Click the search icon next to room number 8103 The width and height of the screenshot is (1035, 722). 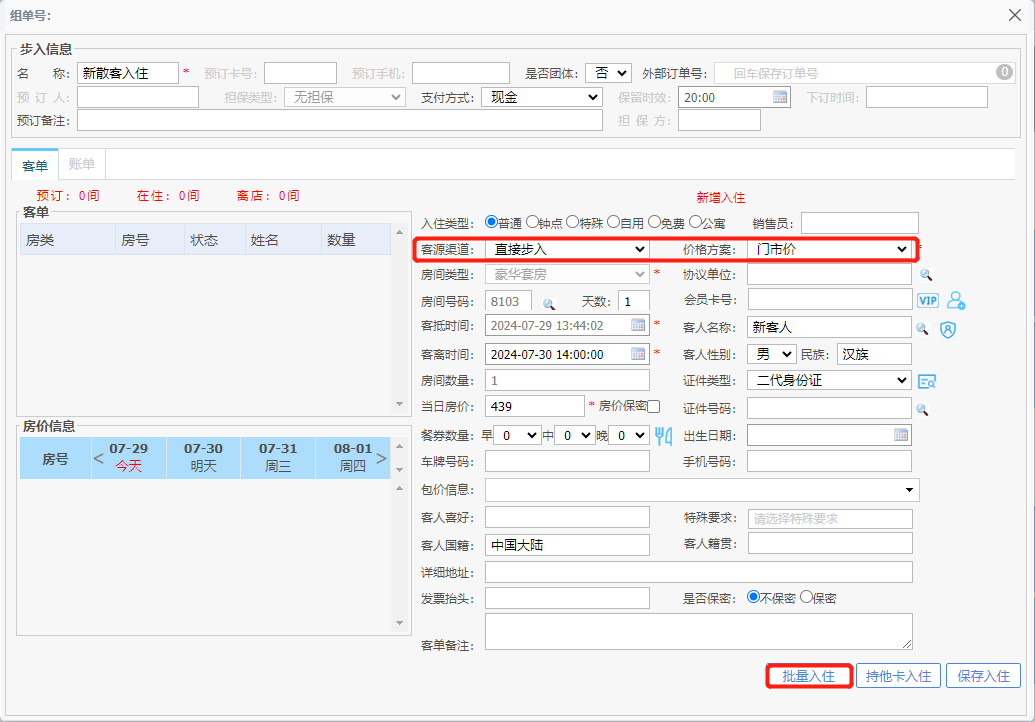coord(549,304)
